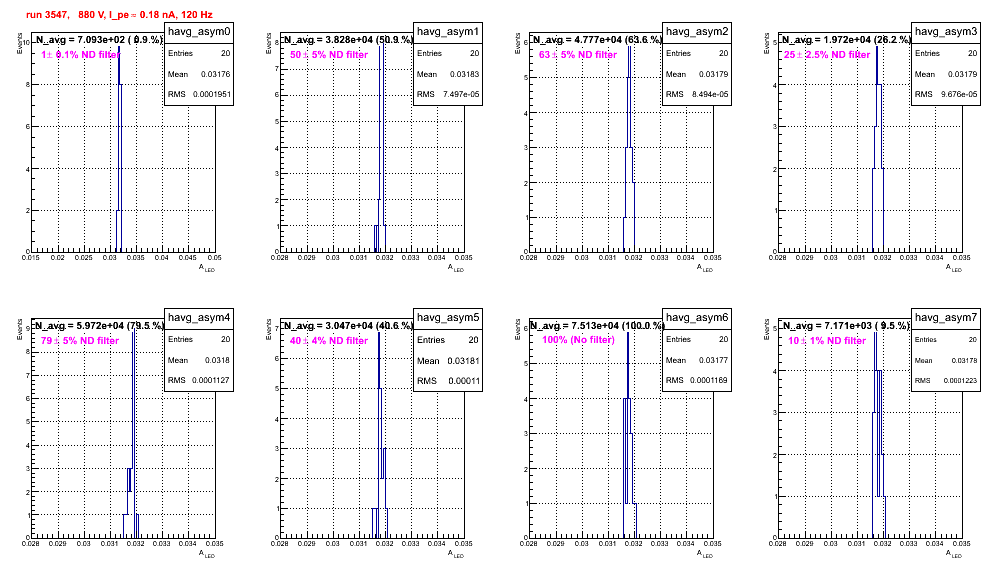Click the N_avg = 4.777e+04 label
Viewport: 996px width, 572px height.
(598, 39)
